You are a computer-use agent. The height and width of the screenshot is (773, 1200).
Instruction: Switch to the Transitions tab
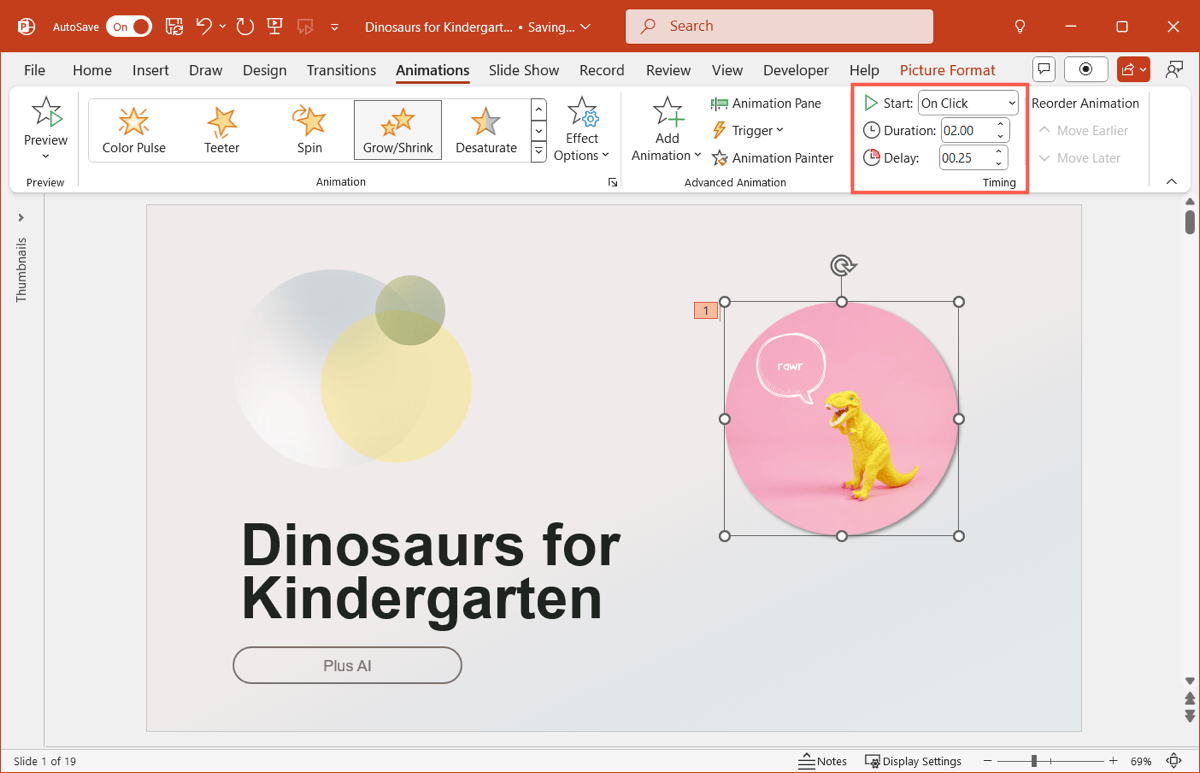pos(341,70)
